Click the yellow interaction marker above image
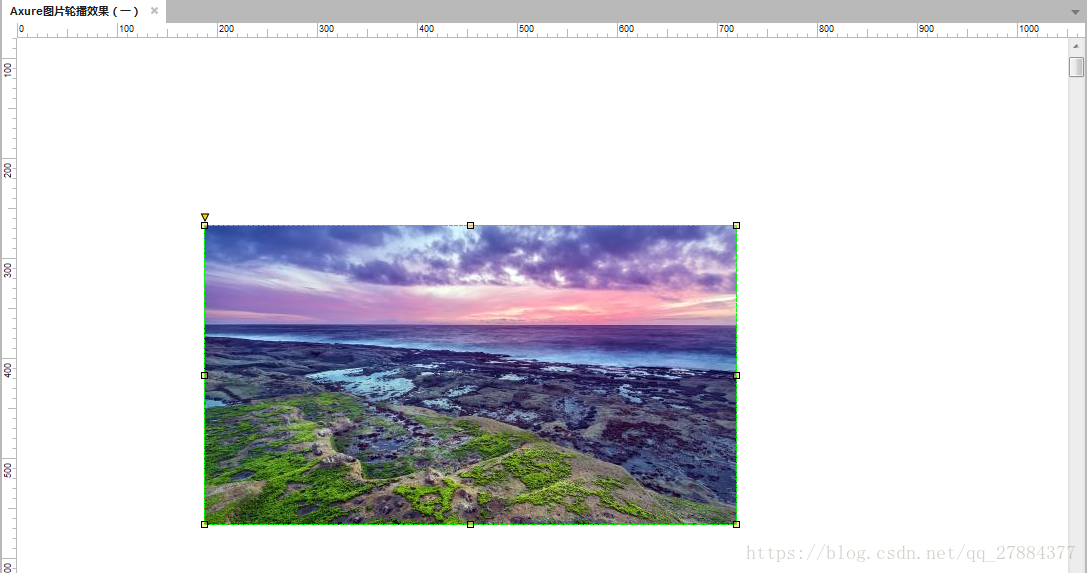This screenshot has height=573, width=1087. point(205,217)
